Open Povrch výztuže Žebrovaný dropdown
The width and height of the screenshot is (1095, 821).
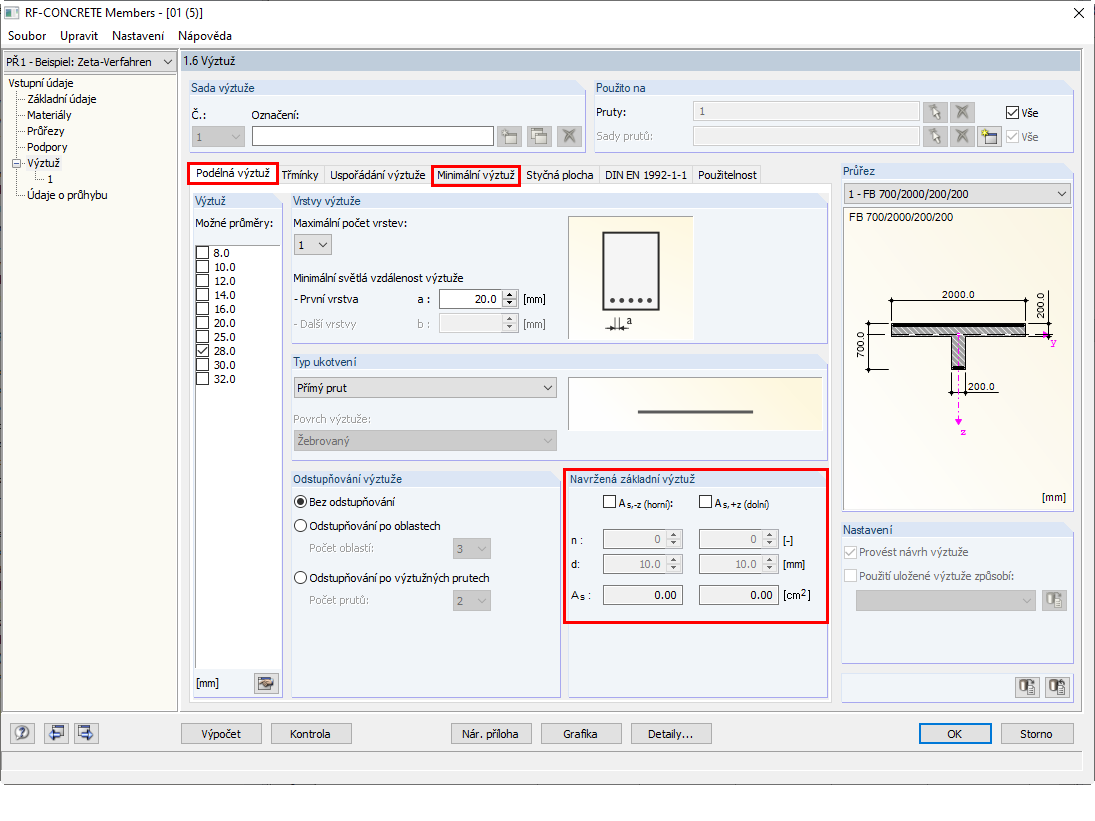point(425,441)
